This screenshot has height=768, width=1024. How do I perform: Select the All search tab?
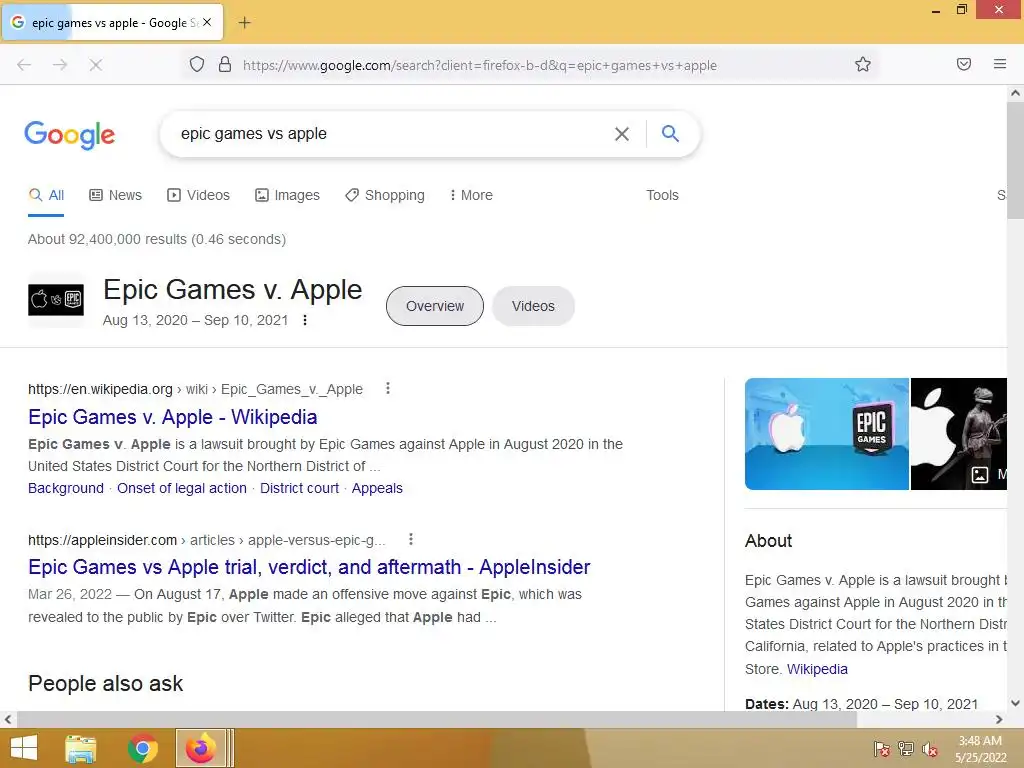tap(46, 195)
